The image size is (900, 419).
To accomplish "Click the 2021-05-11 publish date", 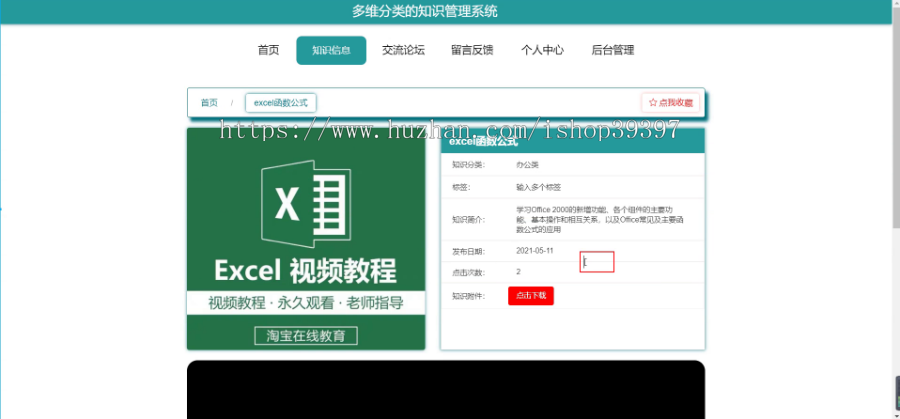I will [535, 251].
